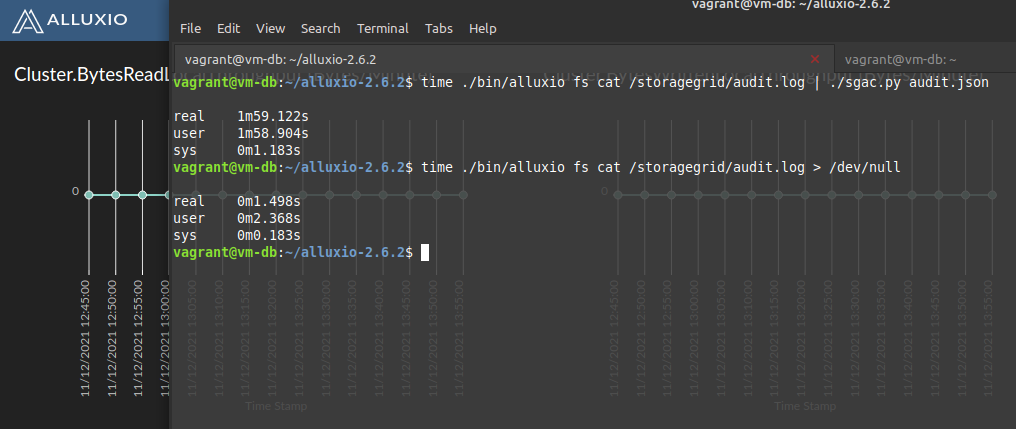
Task: Click the chart data point at 12:50:00
Action: click(115, 195)
